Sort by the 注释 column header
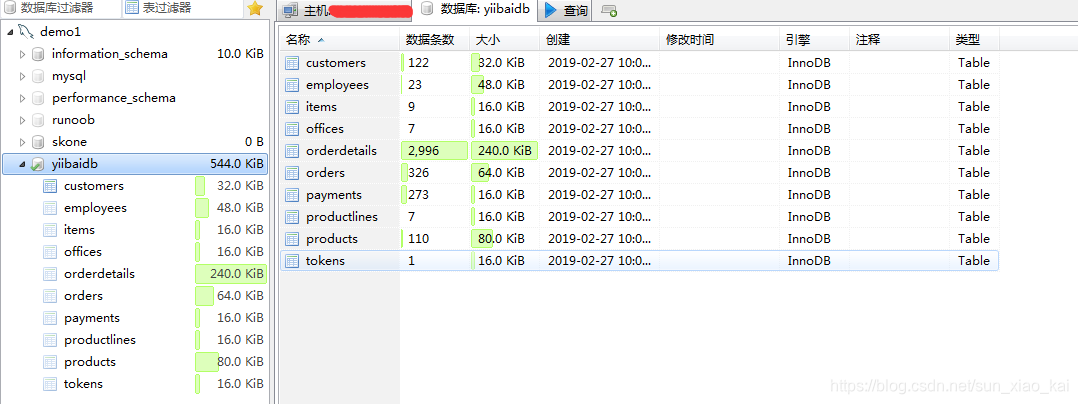1078x404 pixels. [x=899, y=40]
